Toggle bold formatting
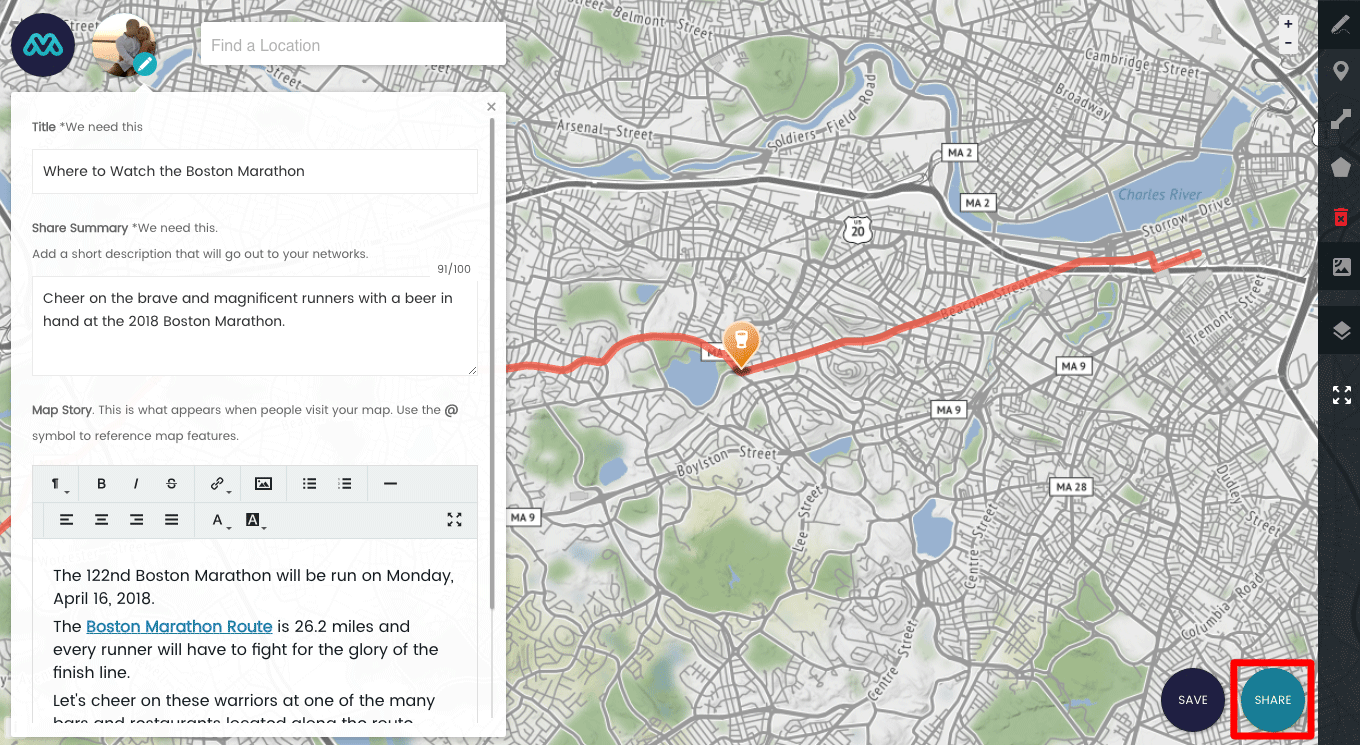 point(101,484)
